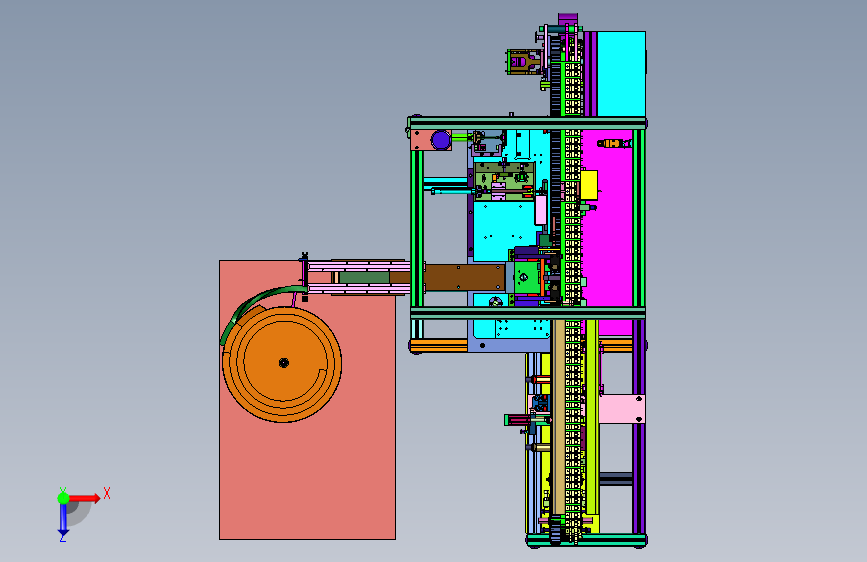Select the yellow block on the magenta panel
The image size is (867, 562).
pyautogui.click(x=589, y=185)
